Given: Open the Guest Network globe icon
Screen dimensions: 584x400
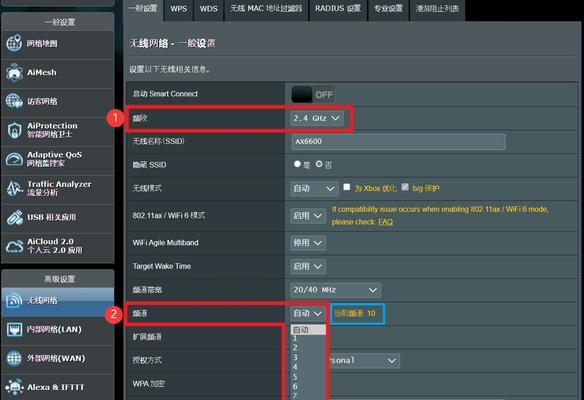Looking at the screenshot, I should coord(14,101).
